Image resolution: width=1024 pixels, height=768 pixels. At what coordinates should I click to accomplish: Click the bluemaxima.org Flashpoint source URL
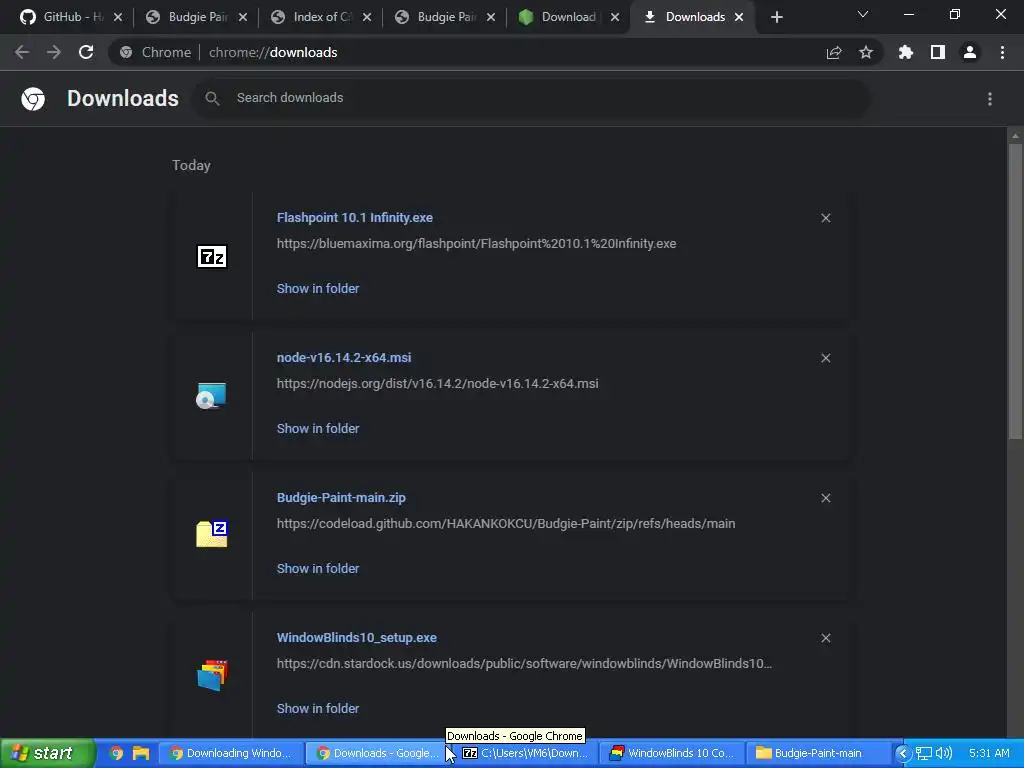click(x=476, y=244)
